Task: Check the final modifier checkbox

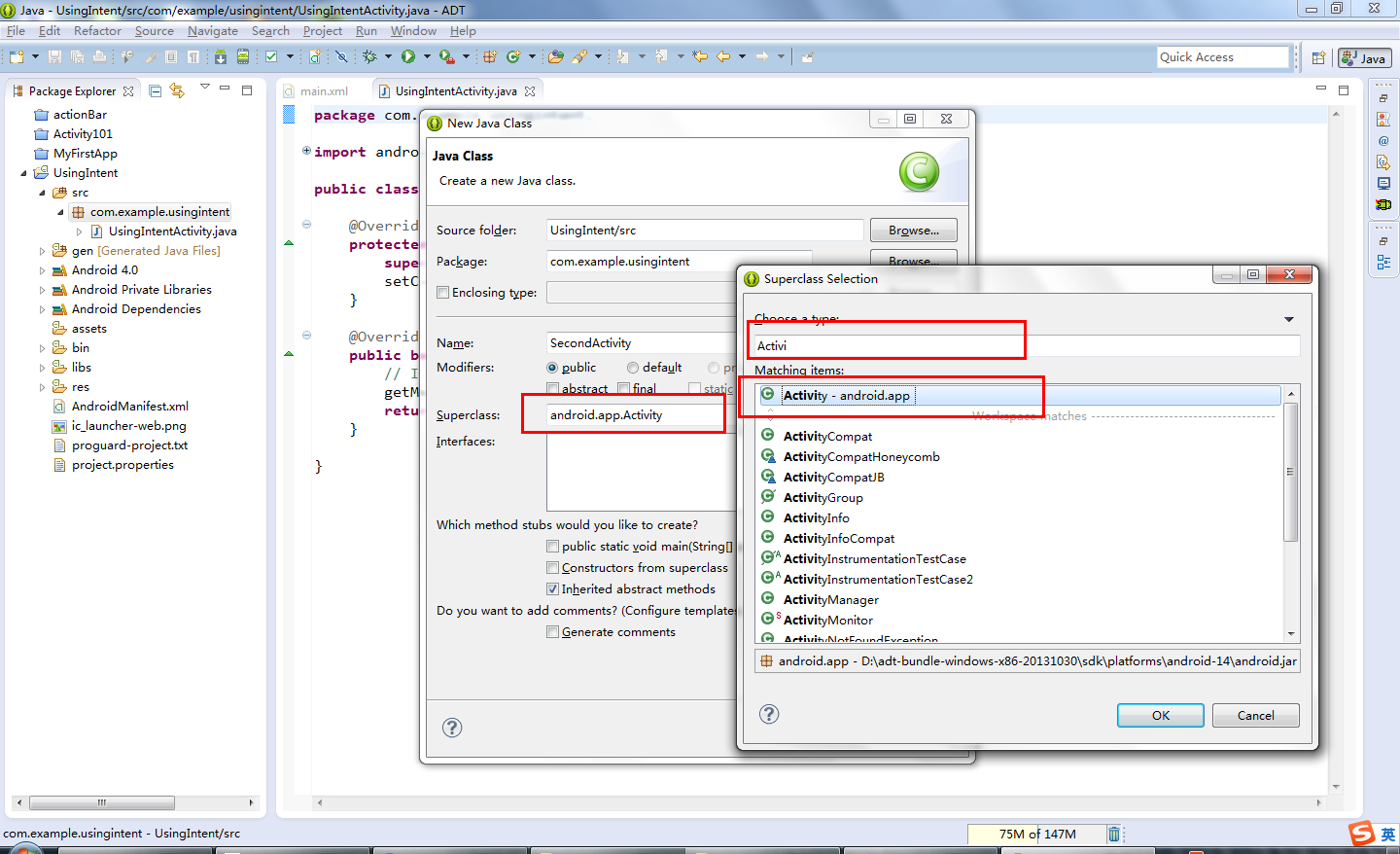Action: (624, 389)
